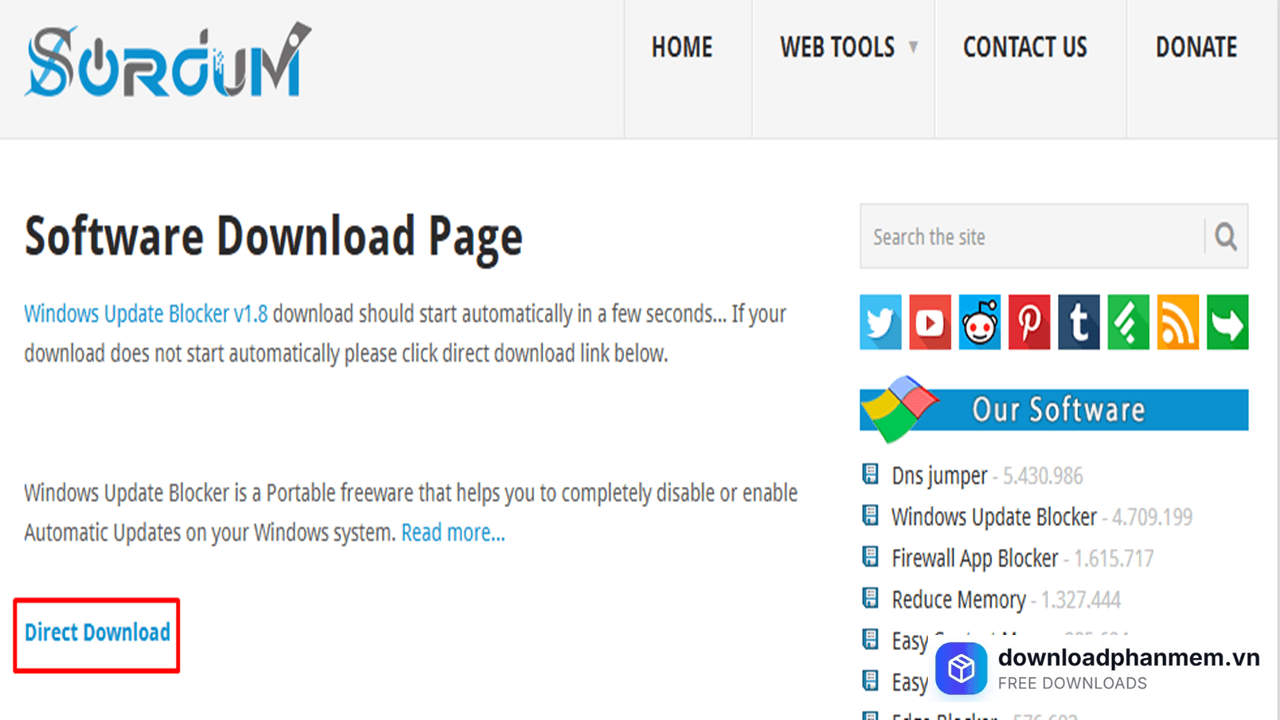
Task: Go to the Home menu item
Action: 682,47
